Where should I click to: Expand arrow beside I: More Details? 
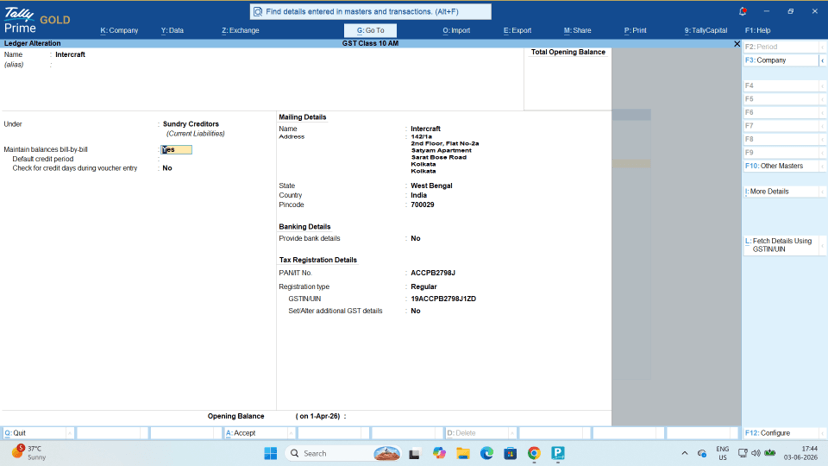822,191
